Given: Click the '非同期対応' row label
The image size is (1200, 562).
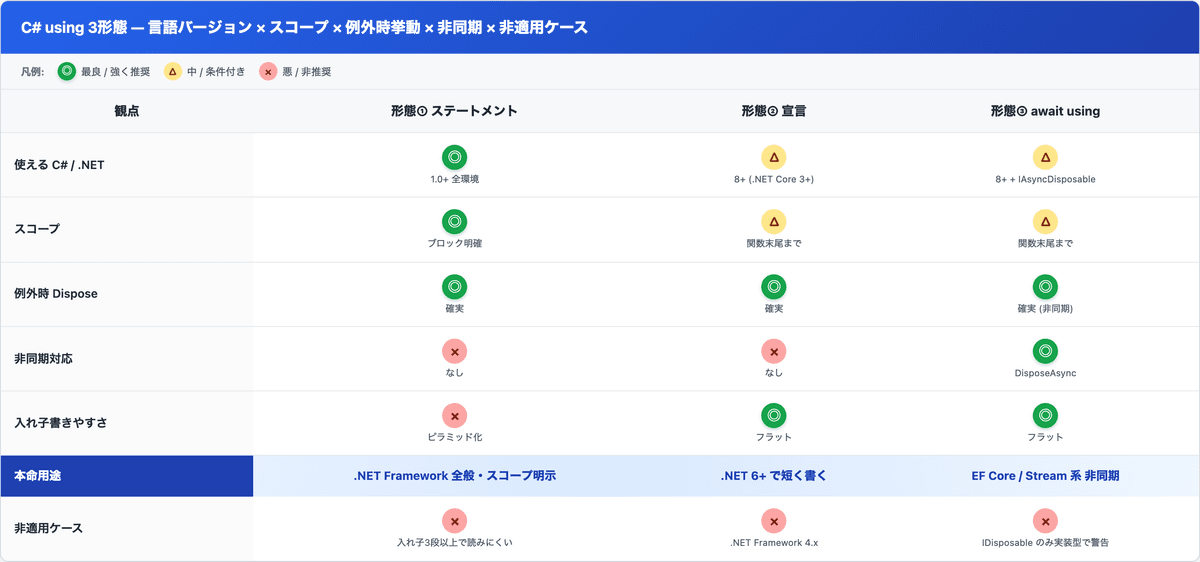Looking at the screenshot, I should click(43, 358).
